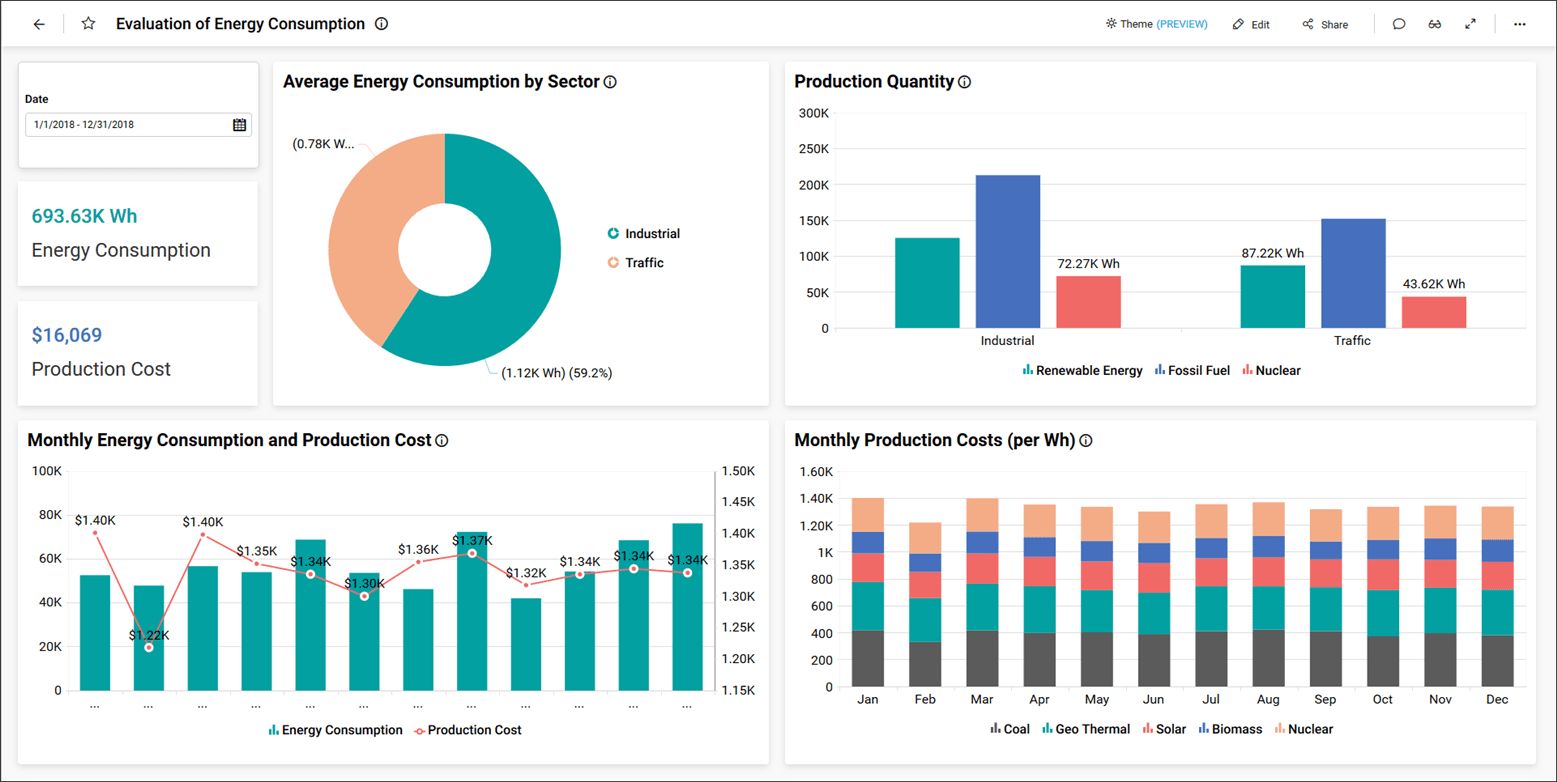Open the Share menu
This screenshot has height=782, width=1557.
point(1325,23)
